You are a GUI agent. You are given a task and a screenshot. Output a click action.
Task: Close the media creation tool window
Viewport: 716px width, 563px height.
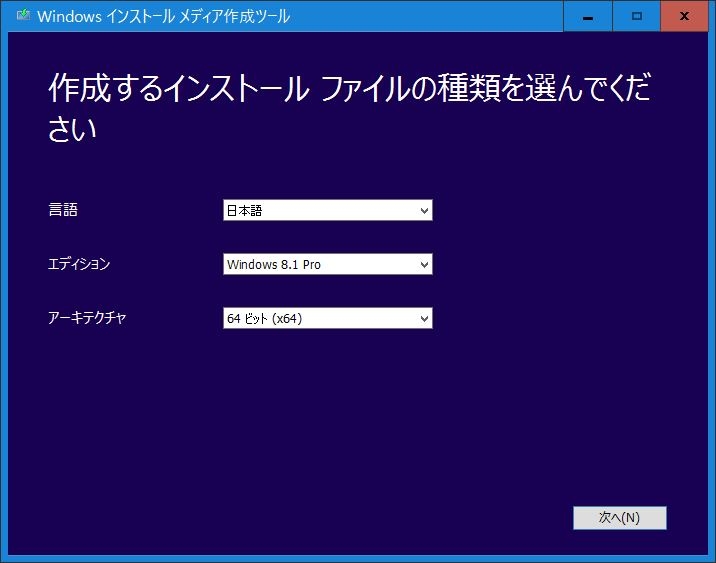tap(684, 16)
